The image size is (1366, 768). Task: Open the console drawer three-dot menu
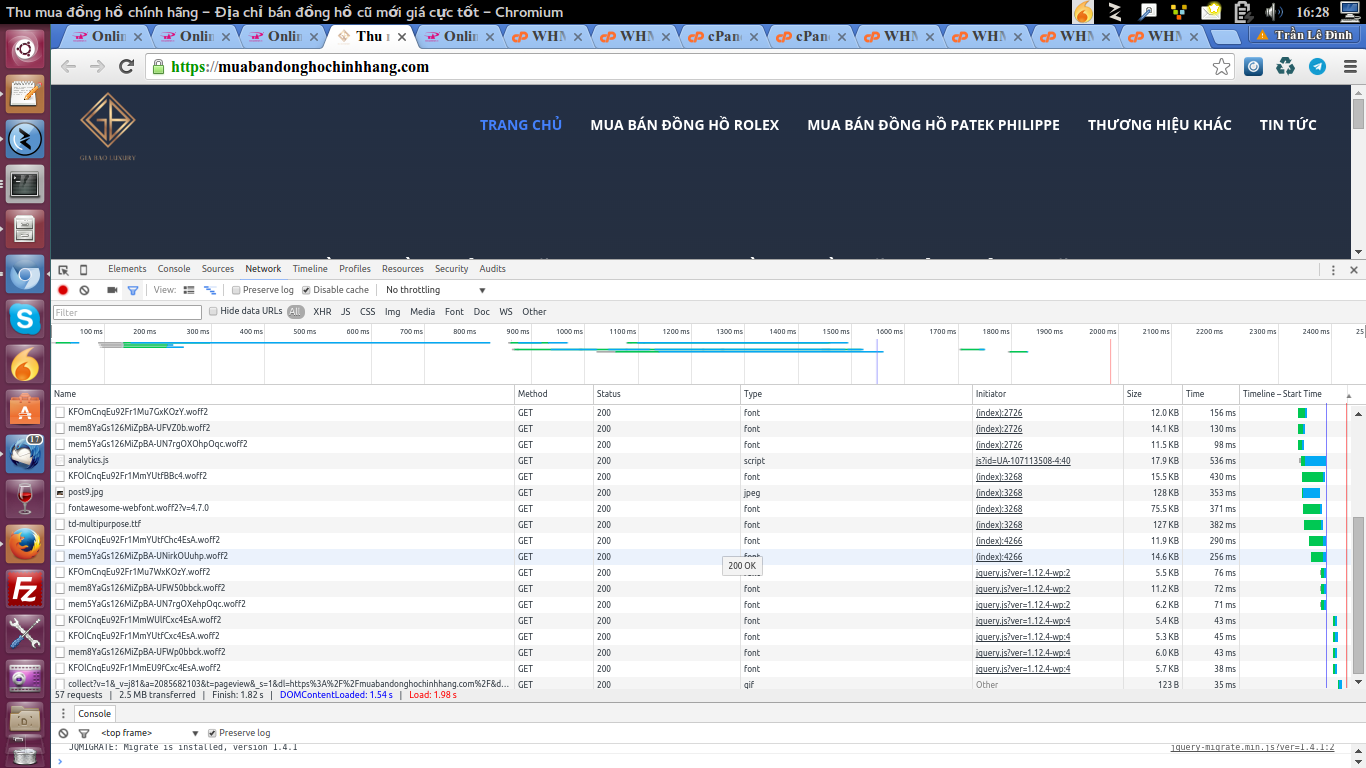coord(63,713)
